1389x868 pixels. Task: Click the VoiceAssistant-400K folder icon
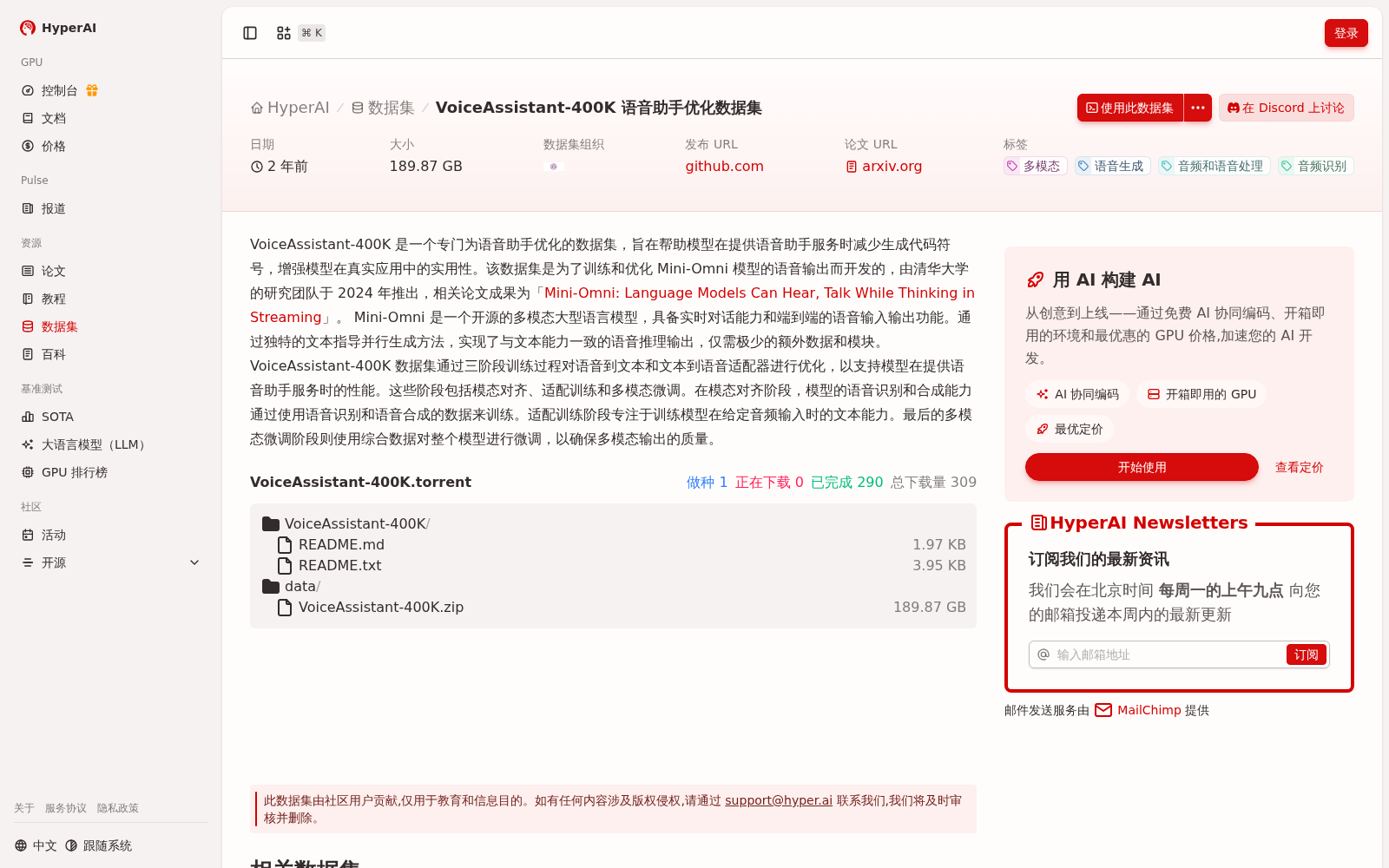point(271,523)
